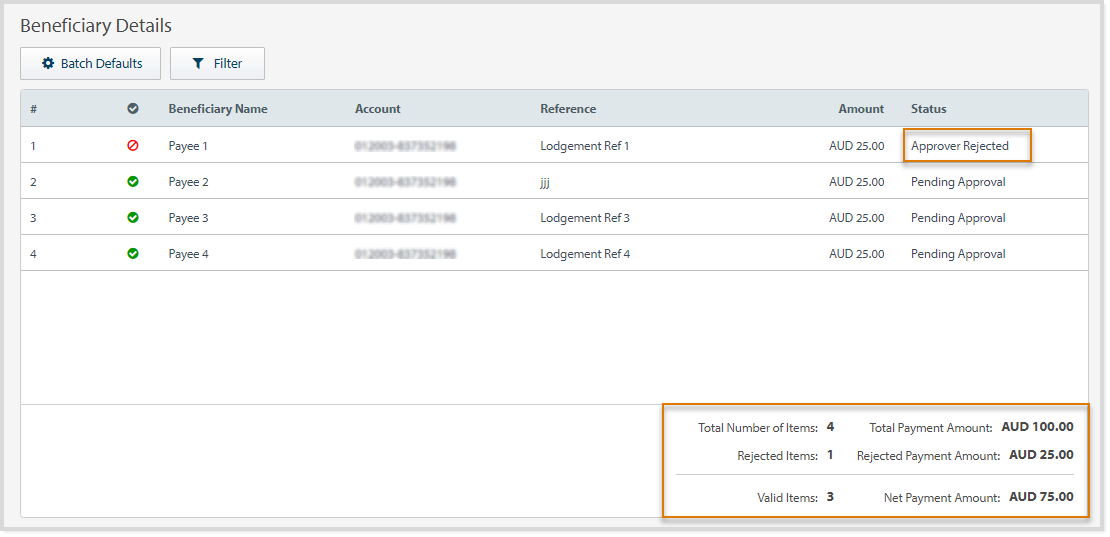Select the Payee 1 row name
This screenshot has width=1110, height=537.
click(188, 146)
